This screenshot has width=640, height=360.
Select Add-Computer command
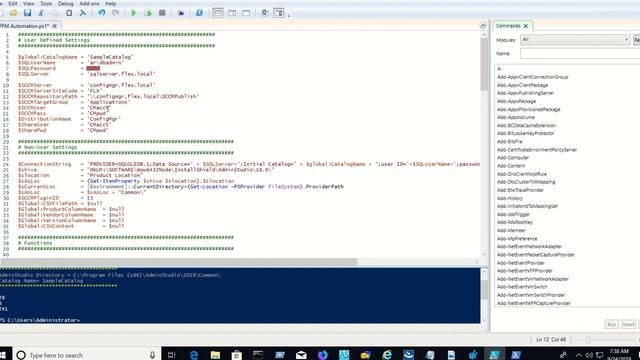513,158
